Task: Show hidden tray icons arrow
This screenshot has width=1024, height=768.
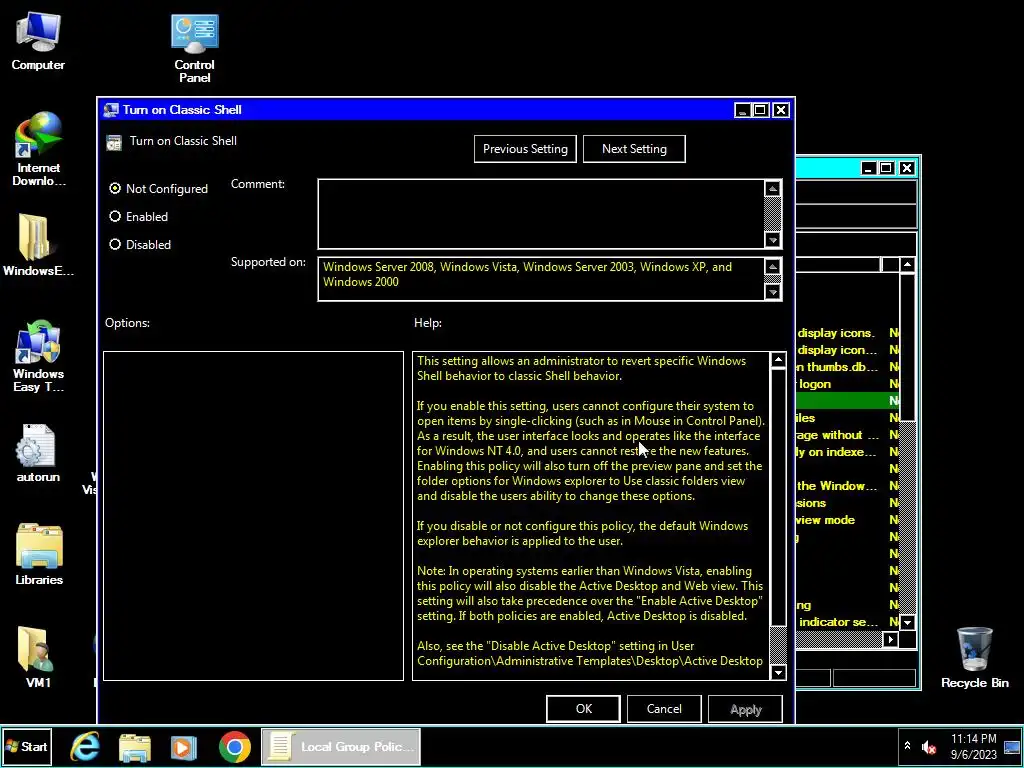Action: pyautogui.click(x=907, y=746)
